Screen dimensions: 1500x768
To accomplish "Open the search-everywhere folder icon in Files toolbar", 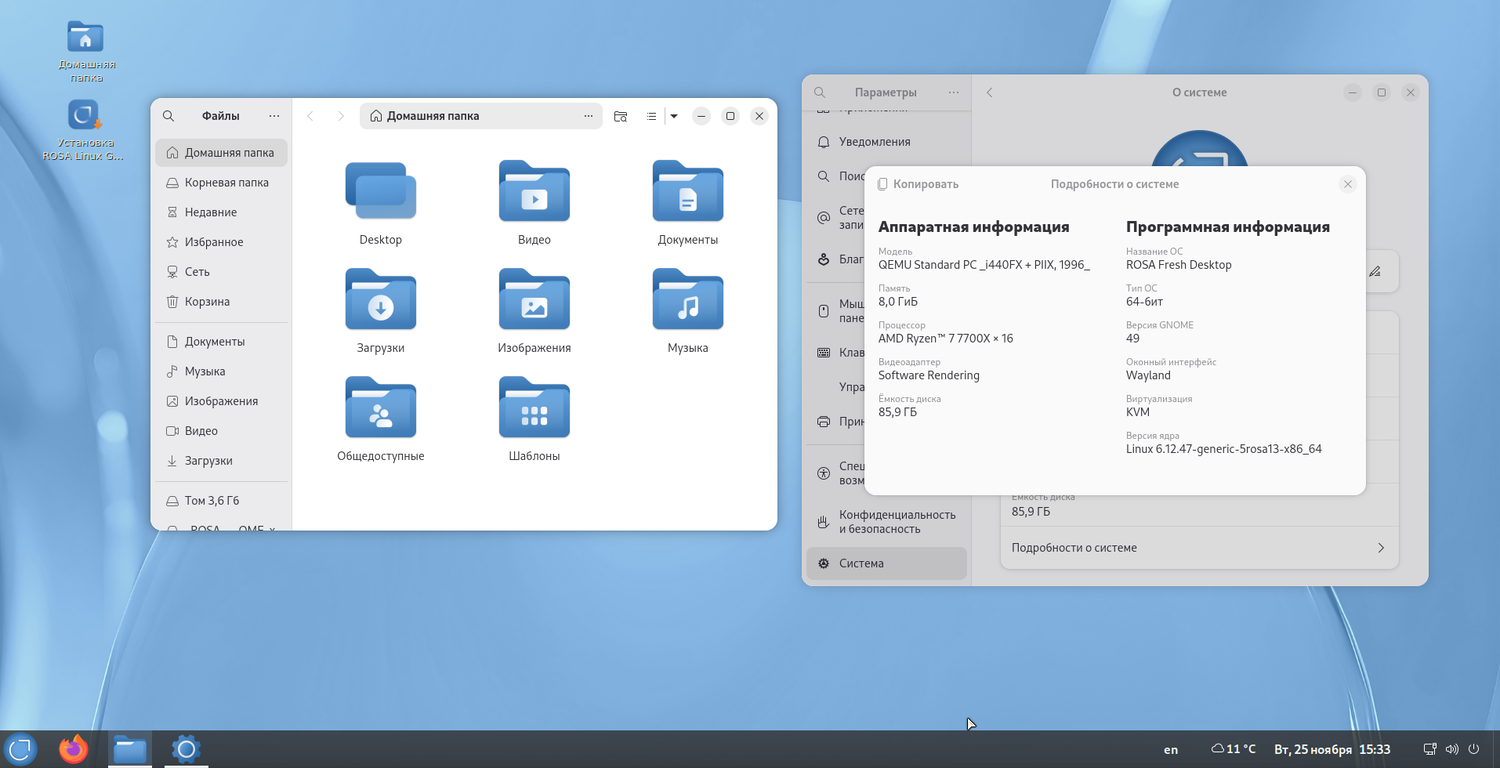I will pyautogui.click(x=620, y=116).
